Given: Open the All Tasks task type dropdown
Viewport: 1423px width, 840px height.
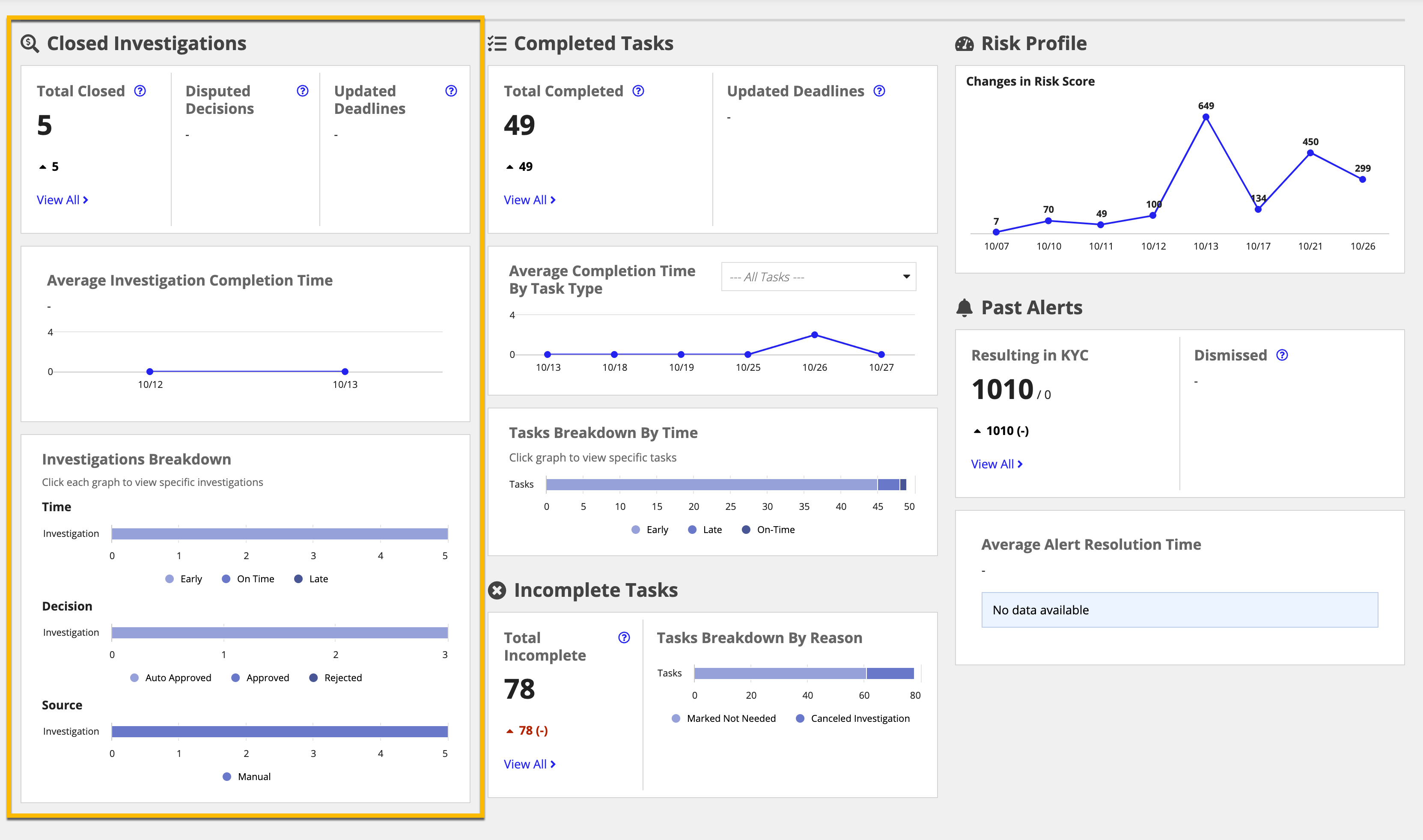Looking at the screenshot, I should pos(819,277).
